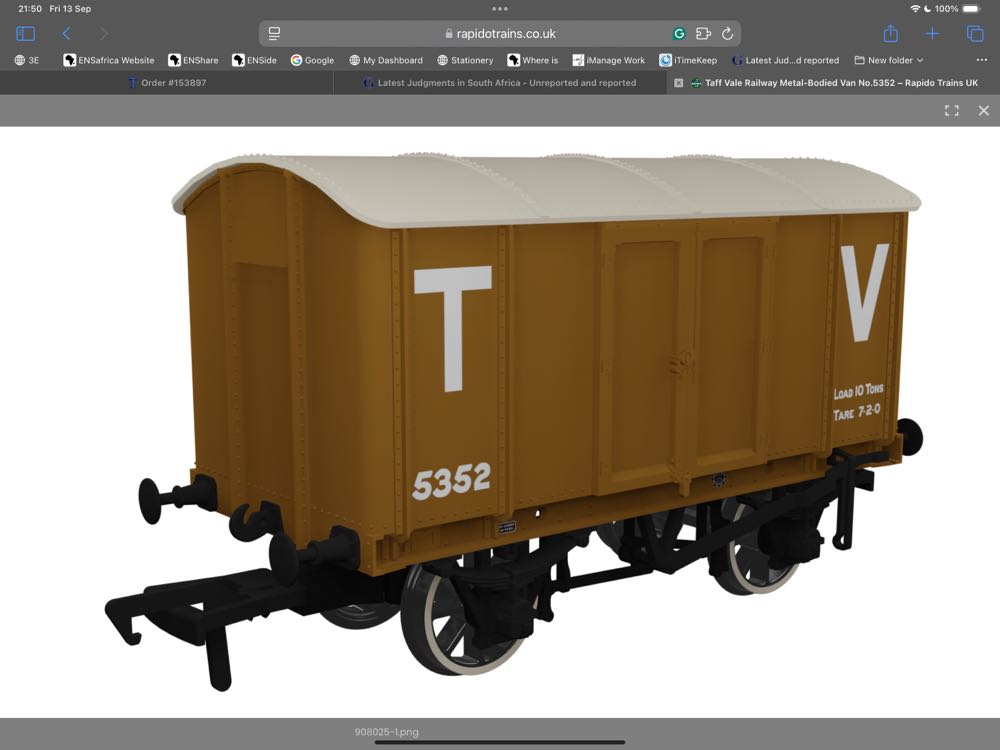Screen dimensions: 1000x750
Task: Close the Taff Vale Railway tab
Action: click(679, 83)
